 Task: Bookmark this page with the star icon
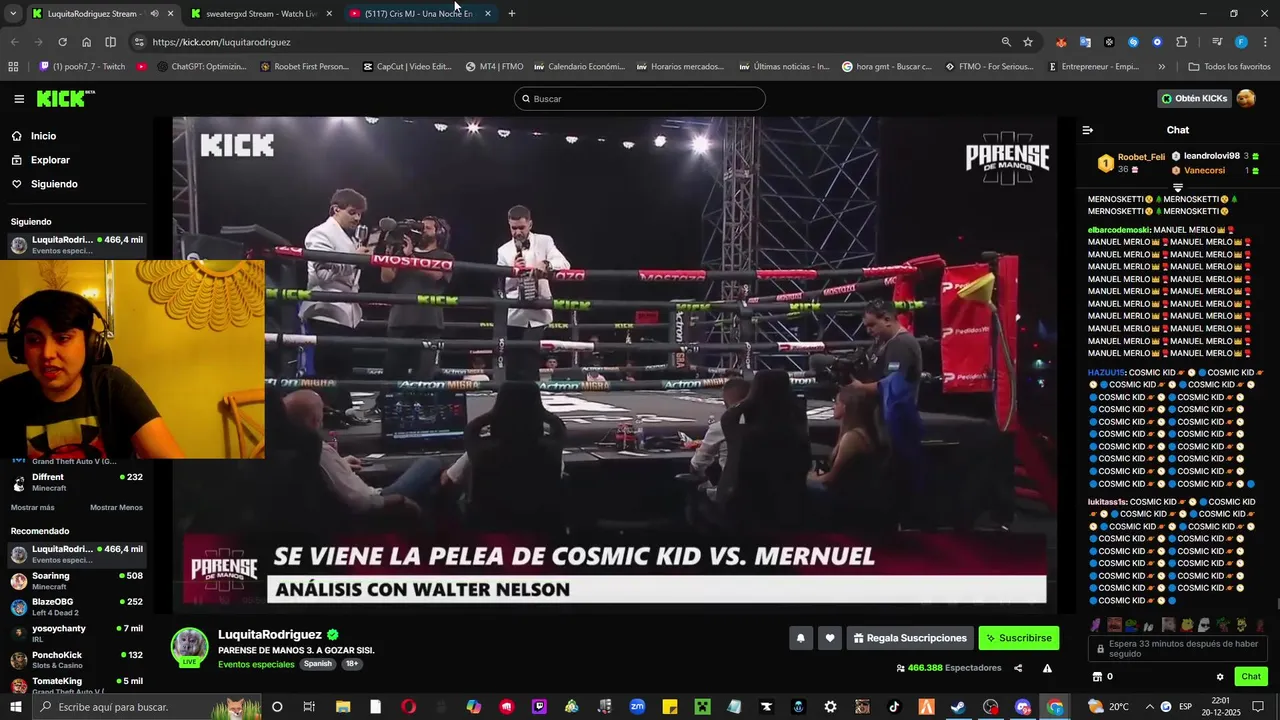click(x=1028, y=42)
